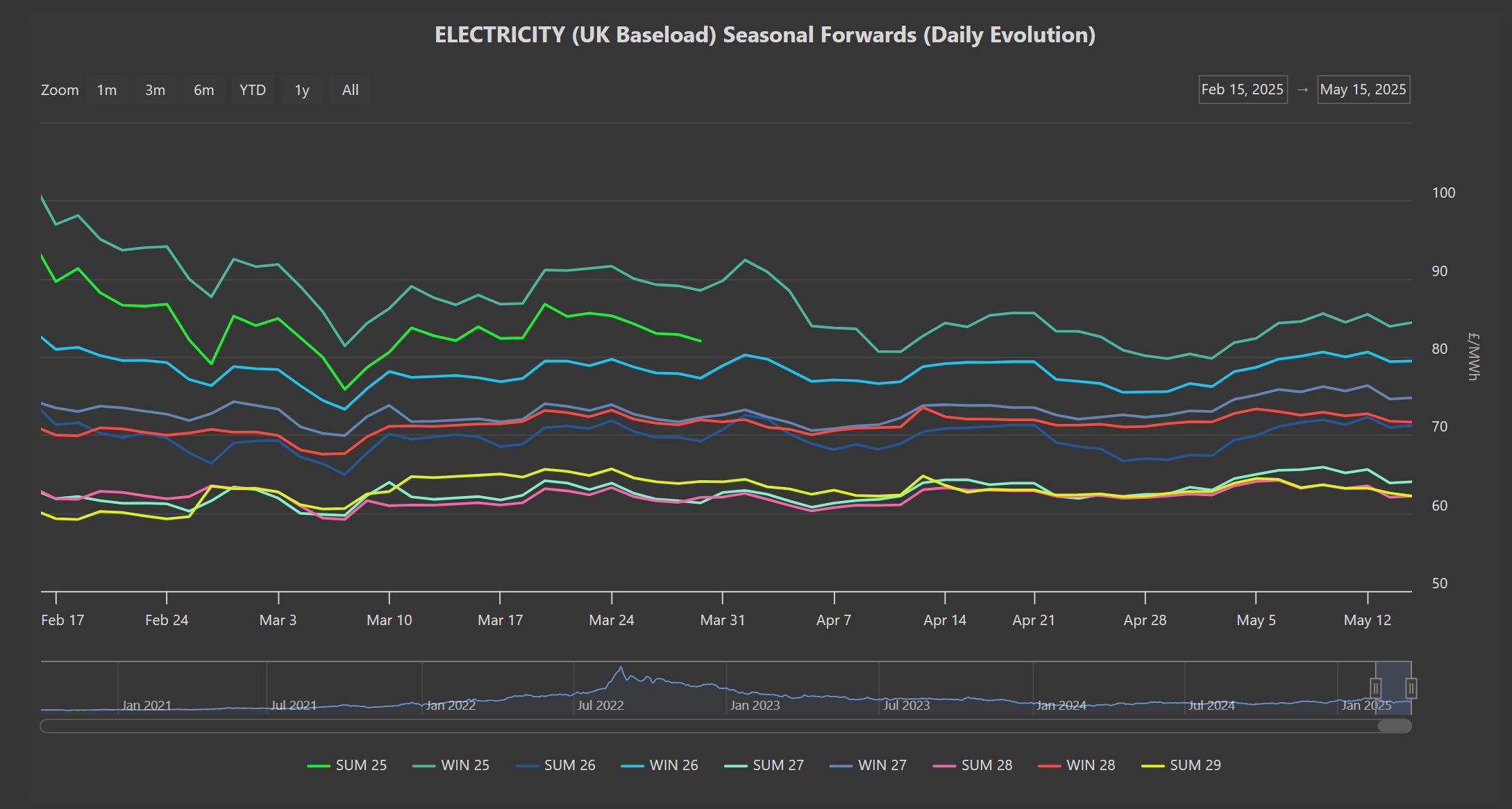Toggle SUM 29 legend entry
Screen dimensions: 1512x809
click(1181, 765)
